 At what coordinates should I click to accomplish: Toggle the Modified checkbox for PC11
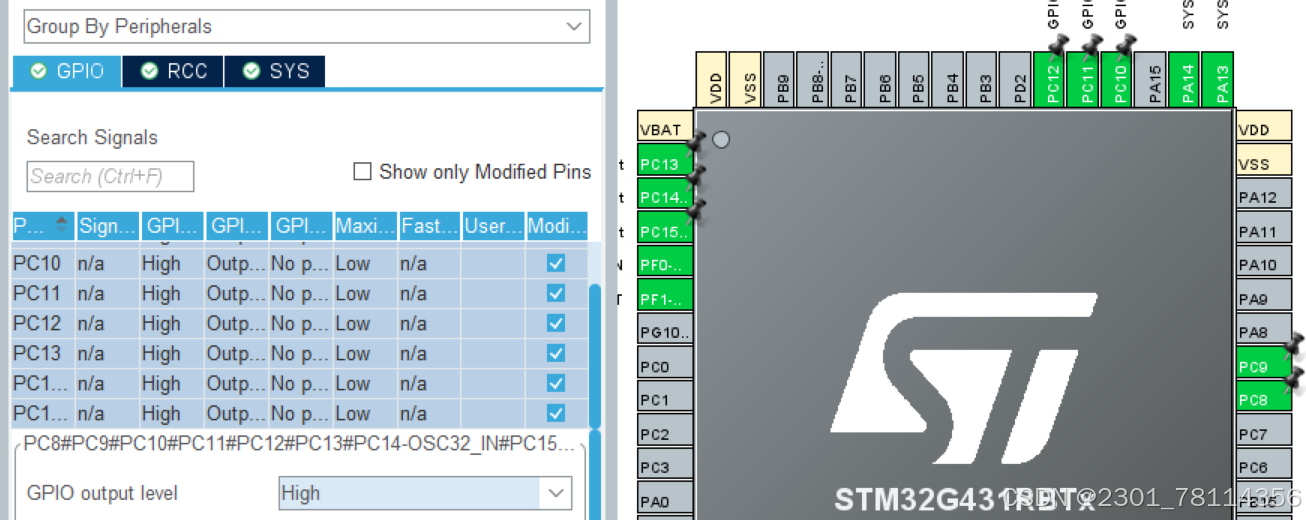coord(556,294)
